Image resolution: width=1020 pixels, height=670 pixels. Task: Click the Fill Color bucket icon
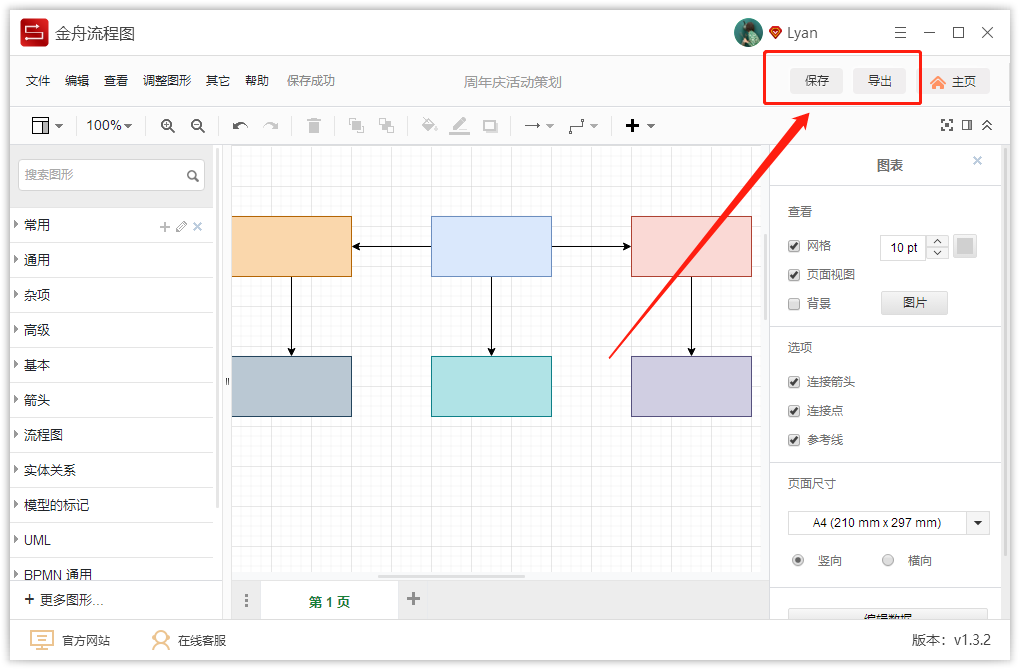click(429, 125)
